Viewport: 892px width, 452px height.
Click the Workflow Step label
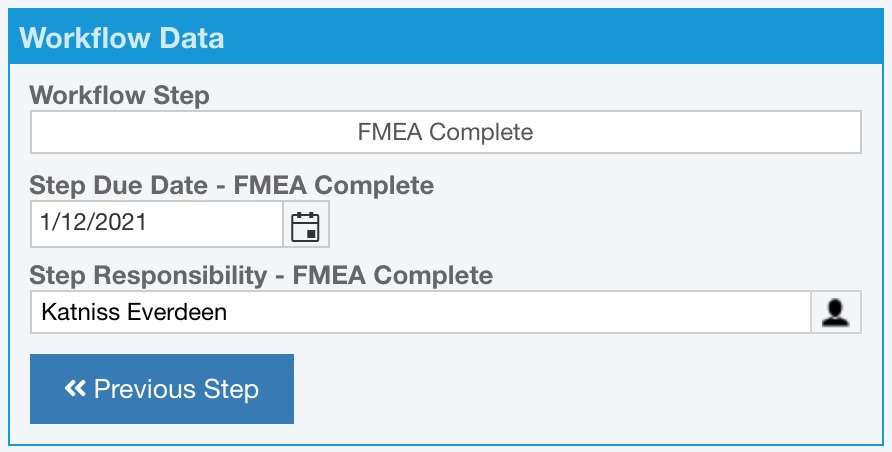pyautogui.click(x=119, y=94)
